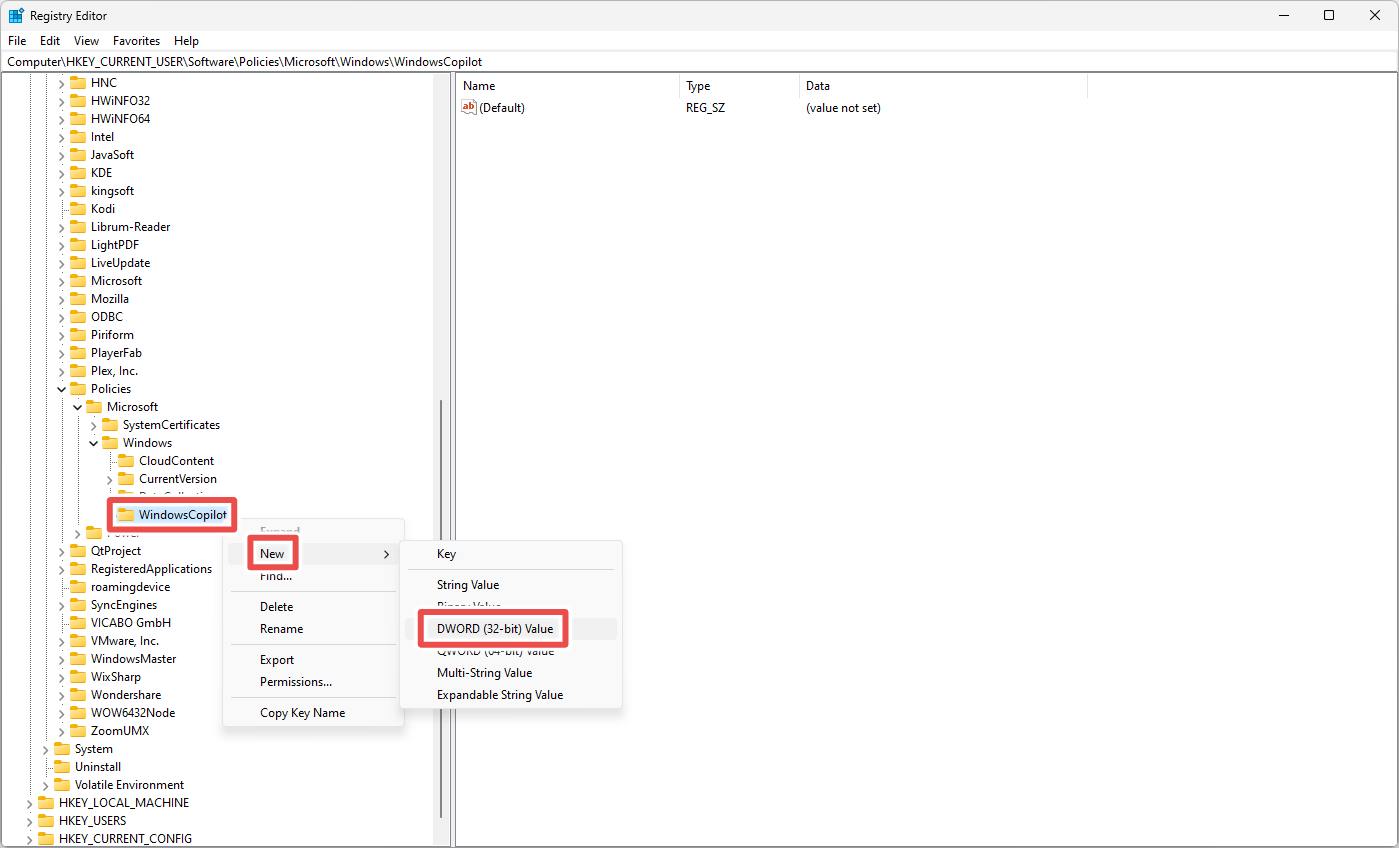1399x848 pixels.
Task: Click the Registry Editor app icon in title bar
Action: [16, 15]
